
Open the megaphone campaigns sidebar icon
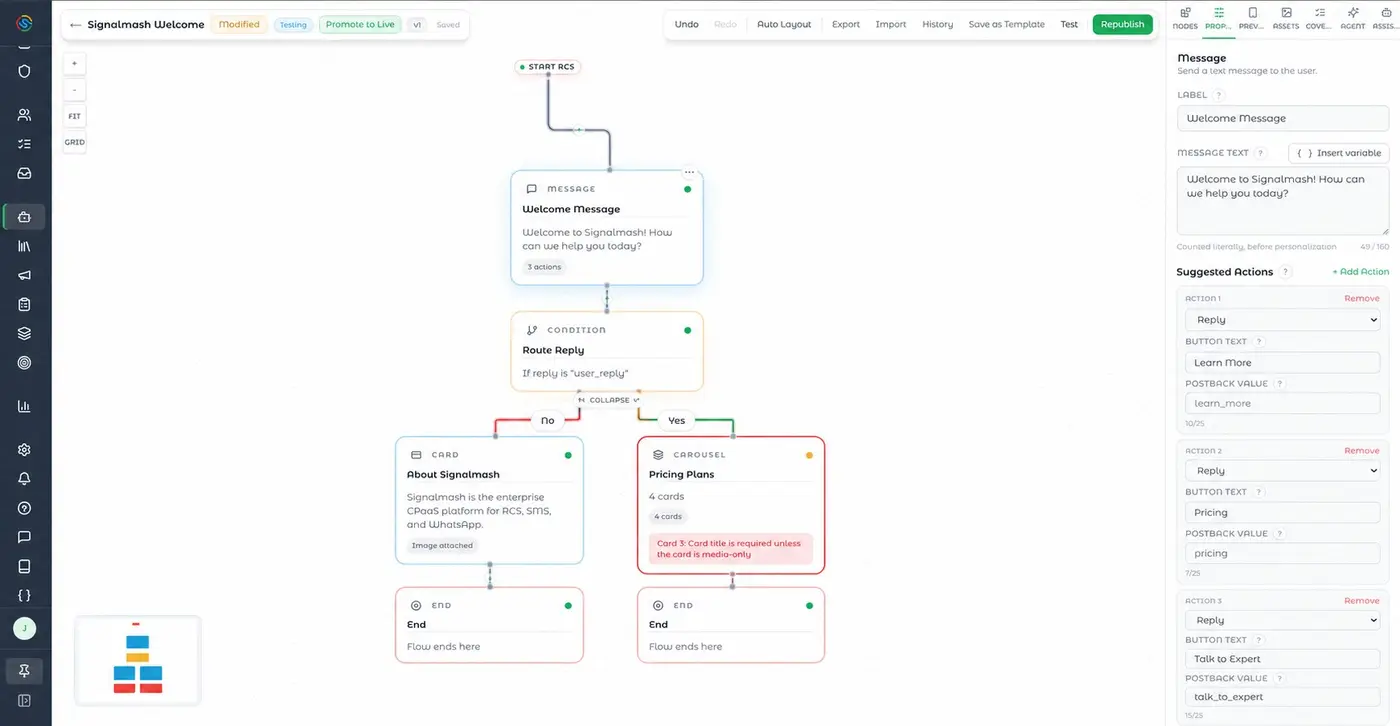(x=25, y=275)
